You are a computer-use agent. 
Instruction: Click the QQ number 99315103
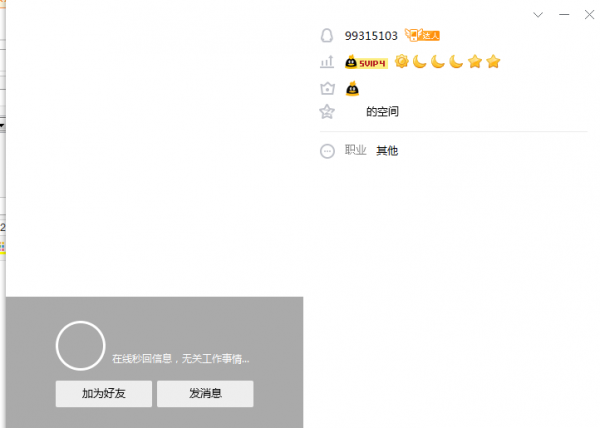371,36
